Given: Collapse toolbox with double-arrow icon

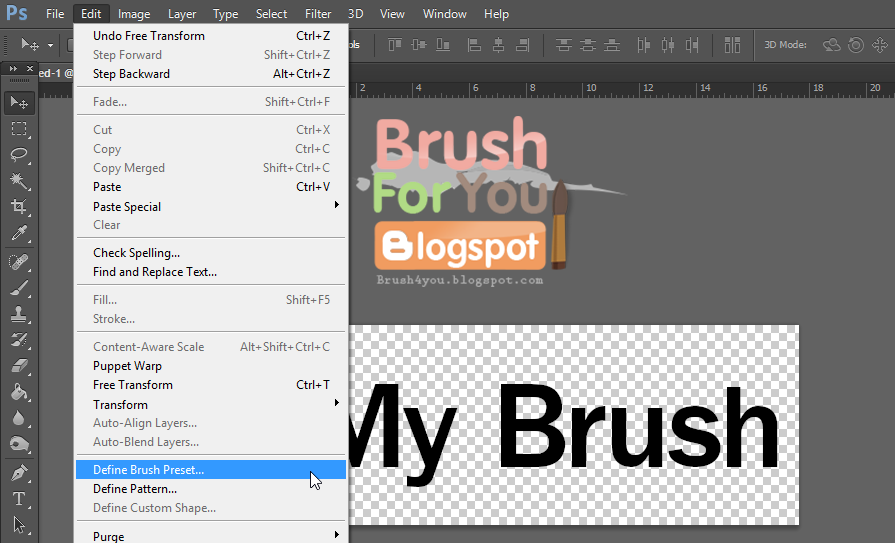Looking at the screenshot, I should 13,69.
